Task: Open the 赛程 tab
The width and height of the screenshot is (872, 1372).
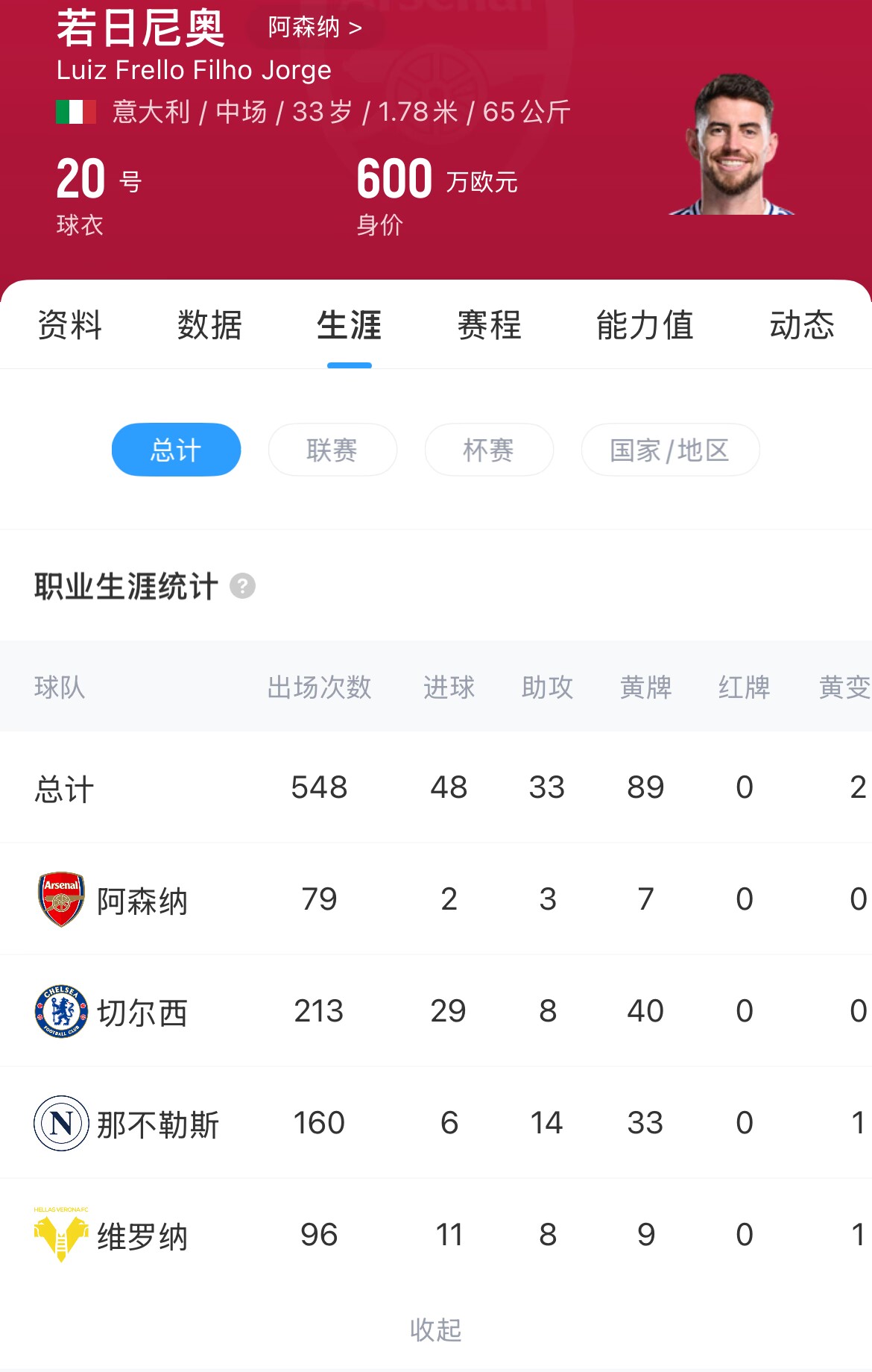Action: pyautogui.click(x=490, y=325)
